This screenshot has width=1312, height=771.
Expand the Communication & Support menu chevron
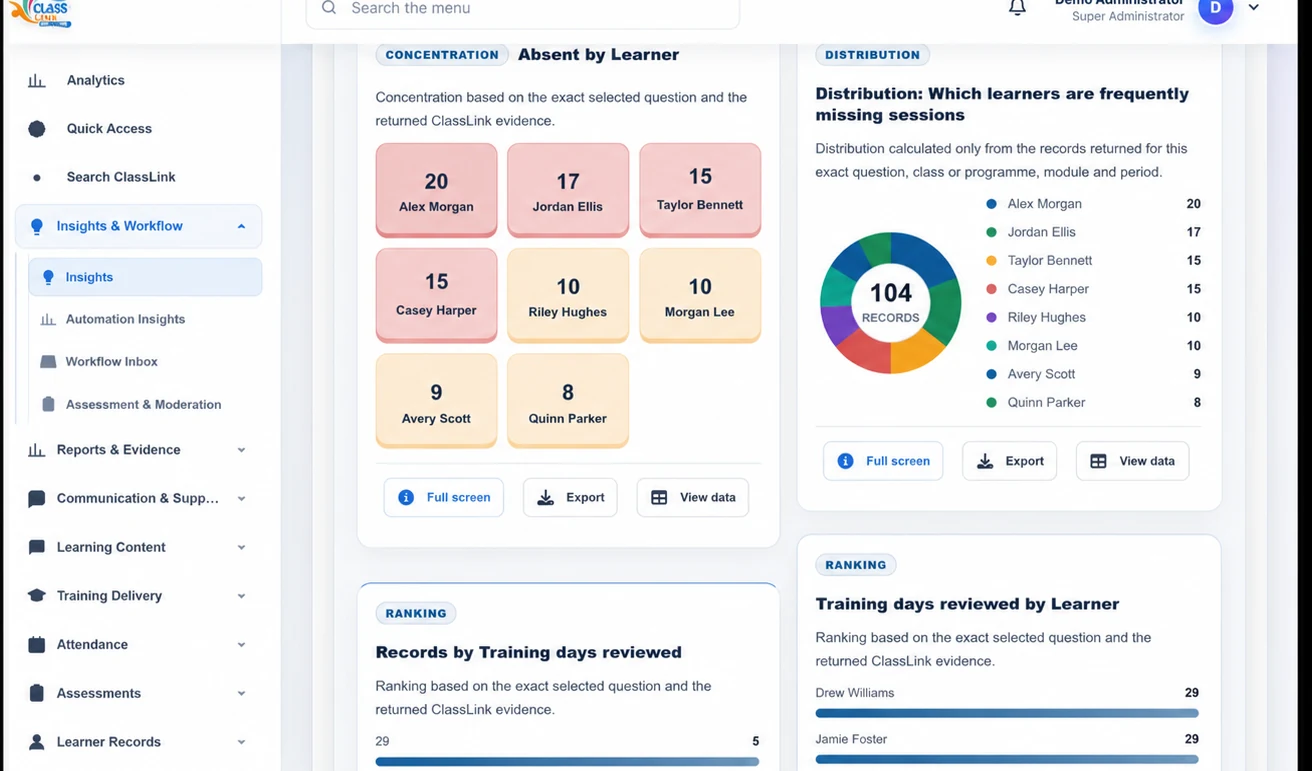tap(241, 499)
